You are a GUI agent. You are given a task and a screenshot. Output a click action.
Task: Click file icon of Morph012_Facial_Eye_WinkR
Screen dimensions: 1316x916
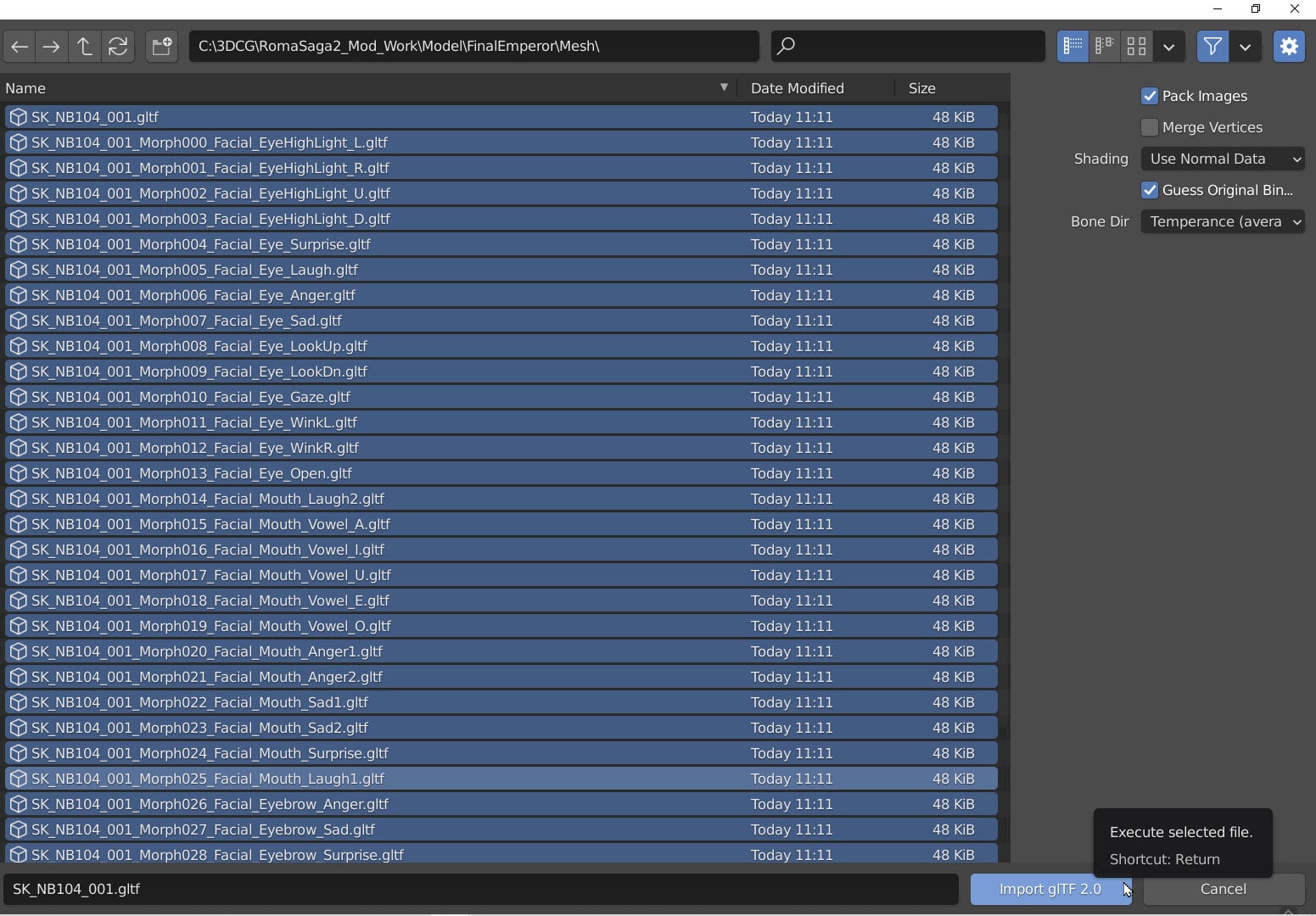coord(18,448)
